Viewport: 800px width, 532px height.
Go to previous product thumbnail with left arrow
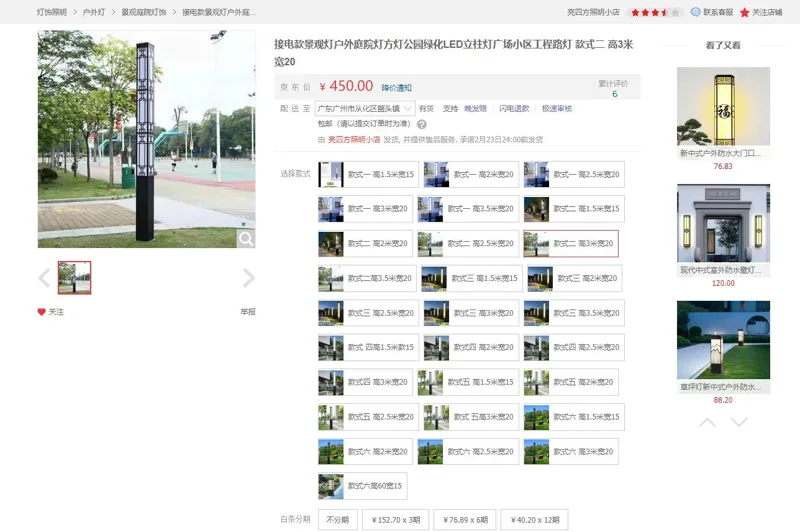click(x=44, y=278)
